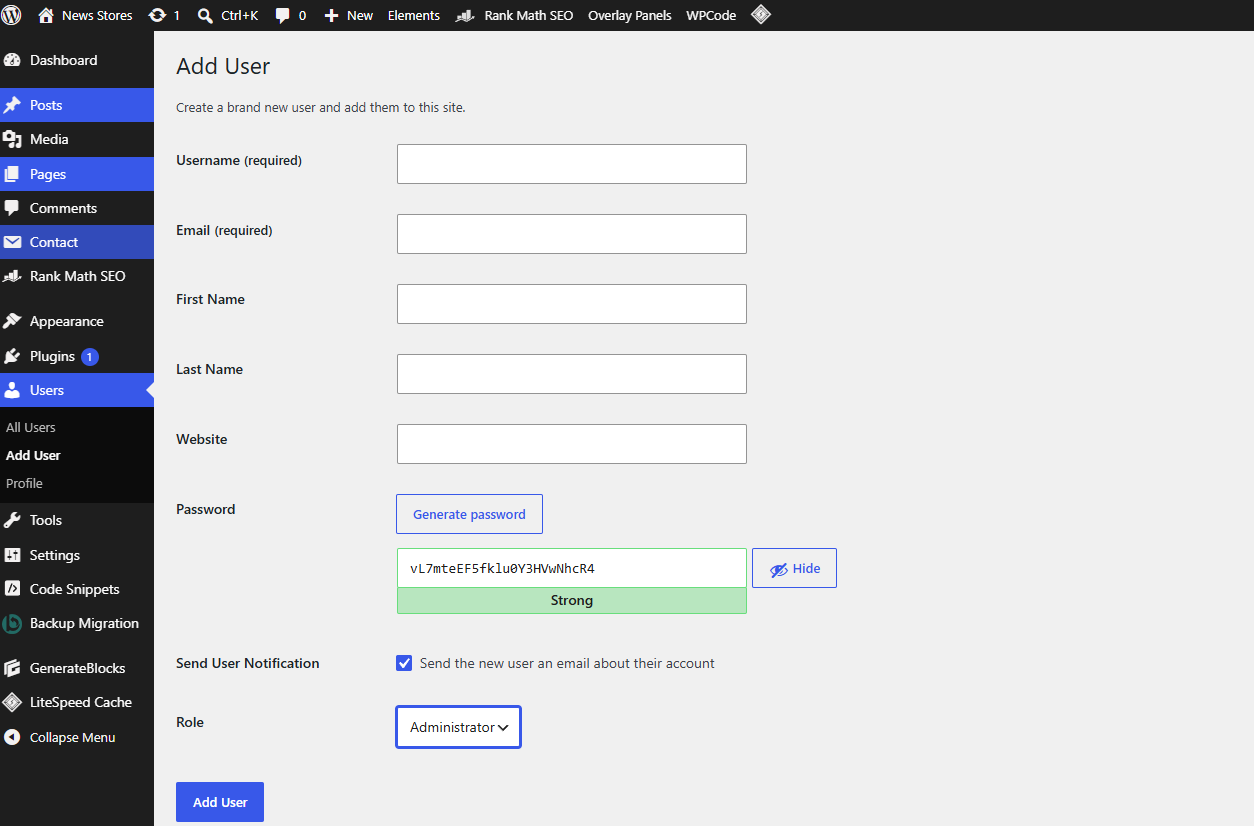Open WPCode in the admin bar
Image resolution: width=1254 pixels, height=826 pixels.
pos(711,16)
